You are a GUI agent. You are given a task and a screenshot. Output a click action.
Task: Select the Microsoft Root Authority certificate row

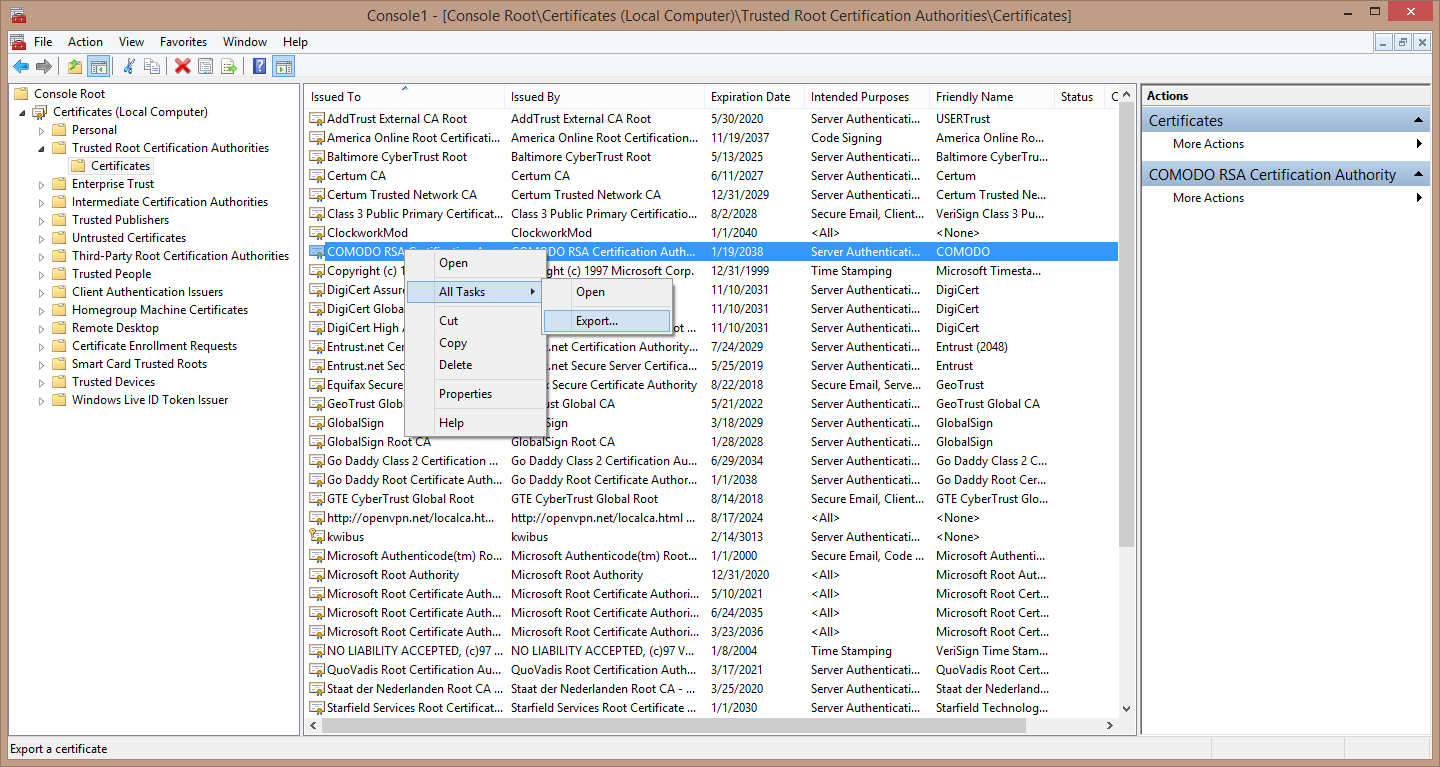(711, 575)
